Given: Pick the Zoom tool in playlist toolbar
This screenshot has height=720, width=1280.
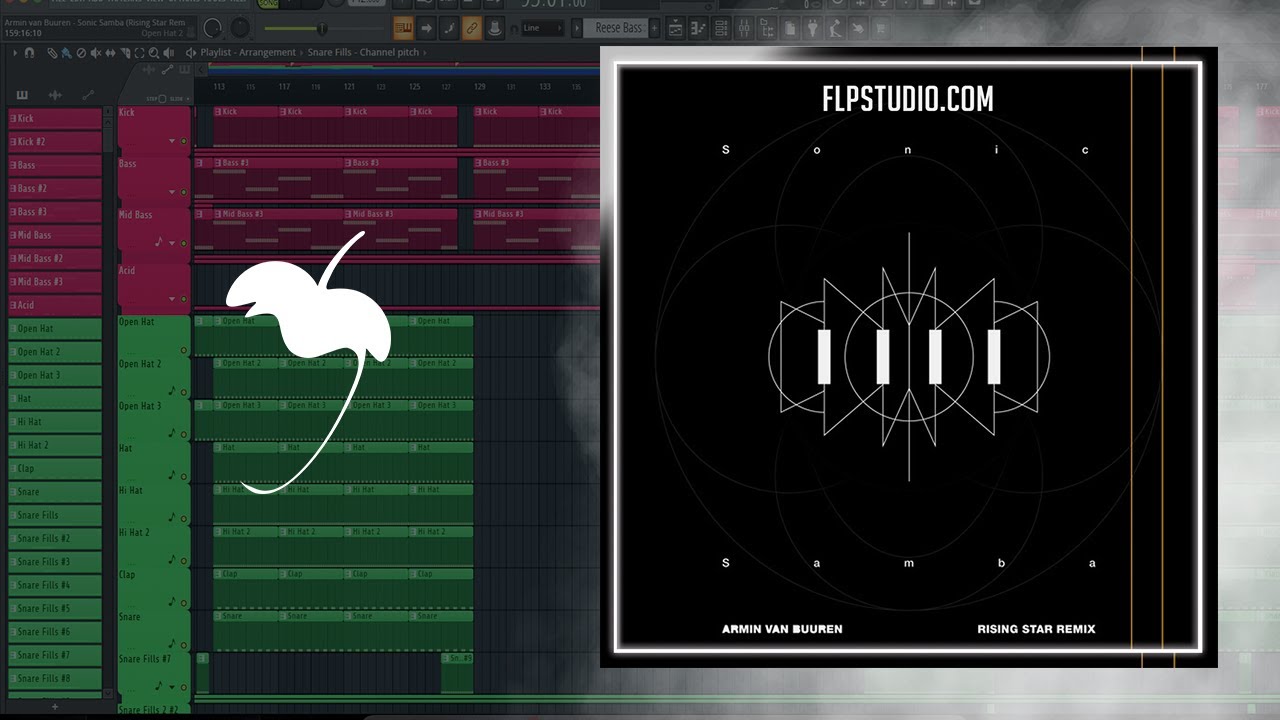Looking at the screenshot, I should (x=154, y=52).
